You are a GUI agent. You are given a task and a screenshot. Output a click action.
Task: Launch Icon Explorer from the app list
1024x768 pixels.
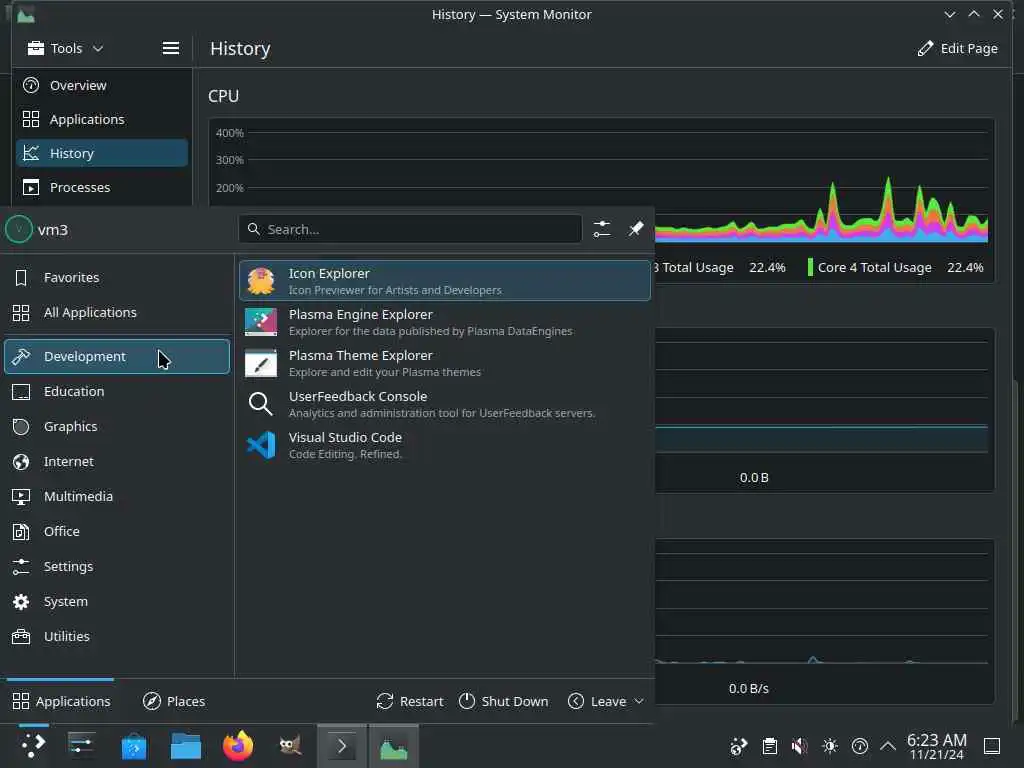(x=445, y=281)
